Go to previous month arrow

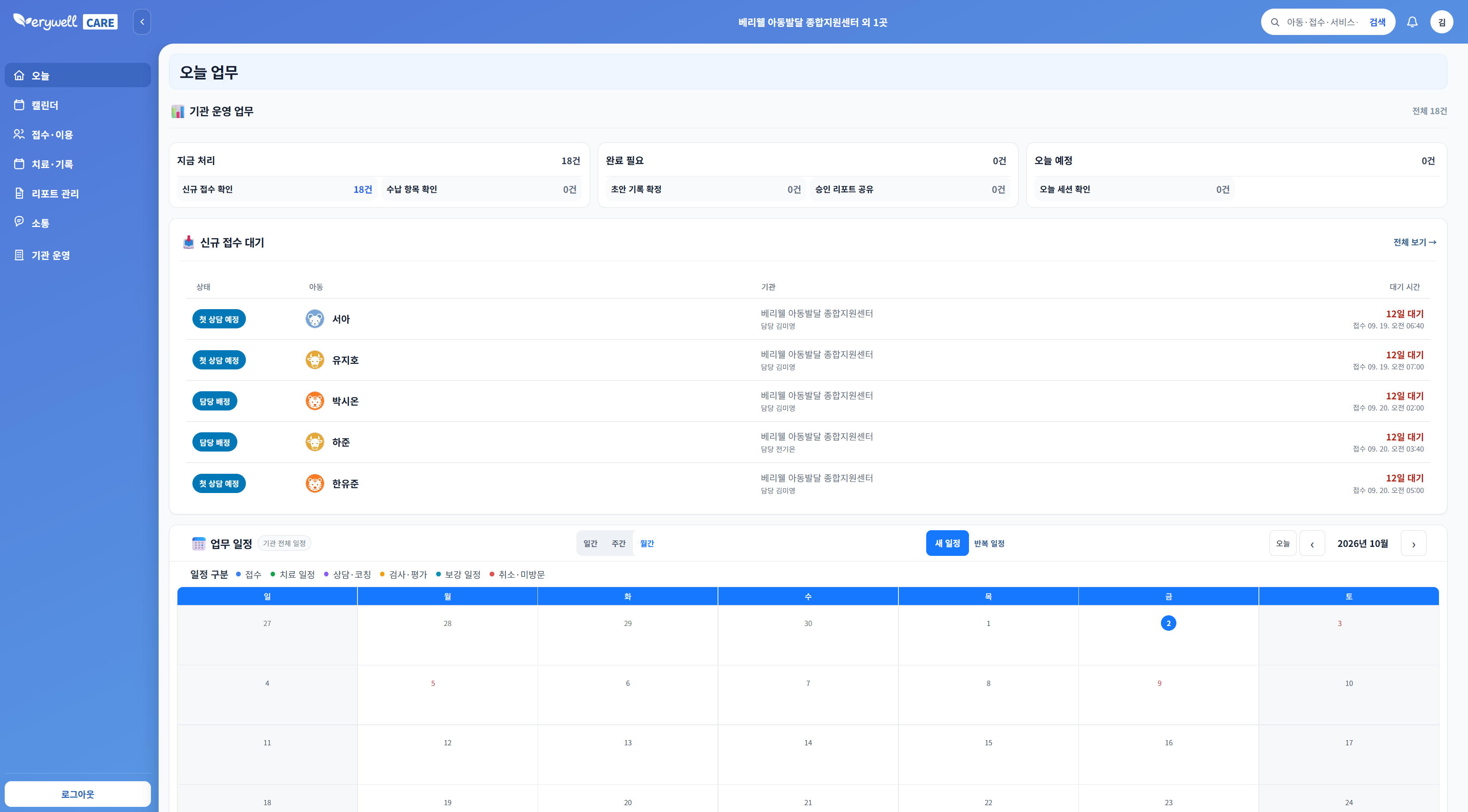tap(1312, 543)
